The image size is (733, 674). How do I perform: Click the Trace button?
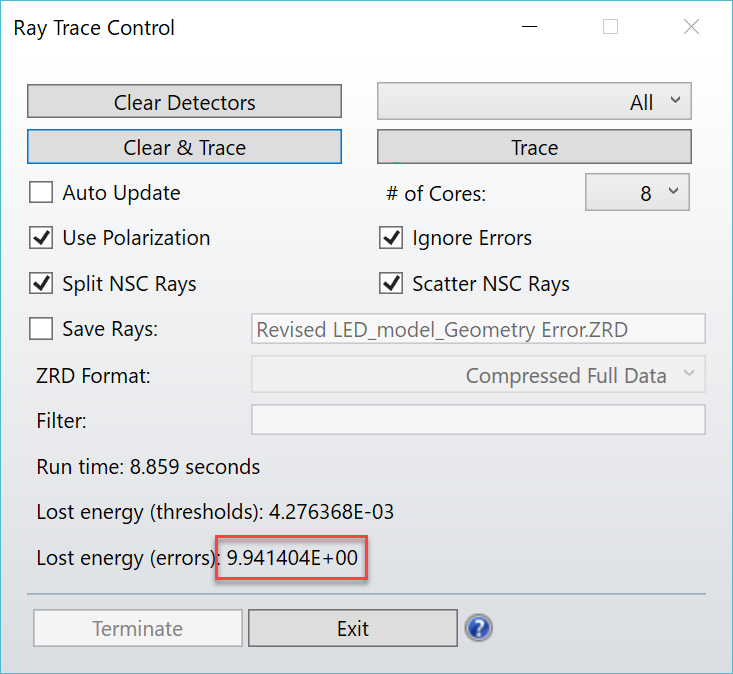(534, 147)
